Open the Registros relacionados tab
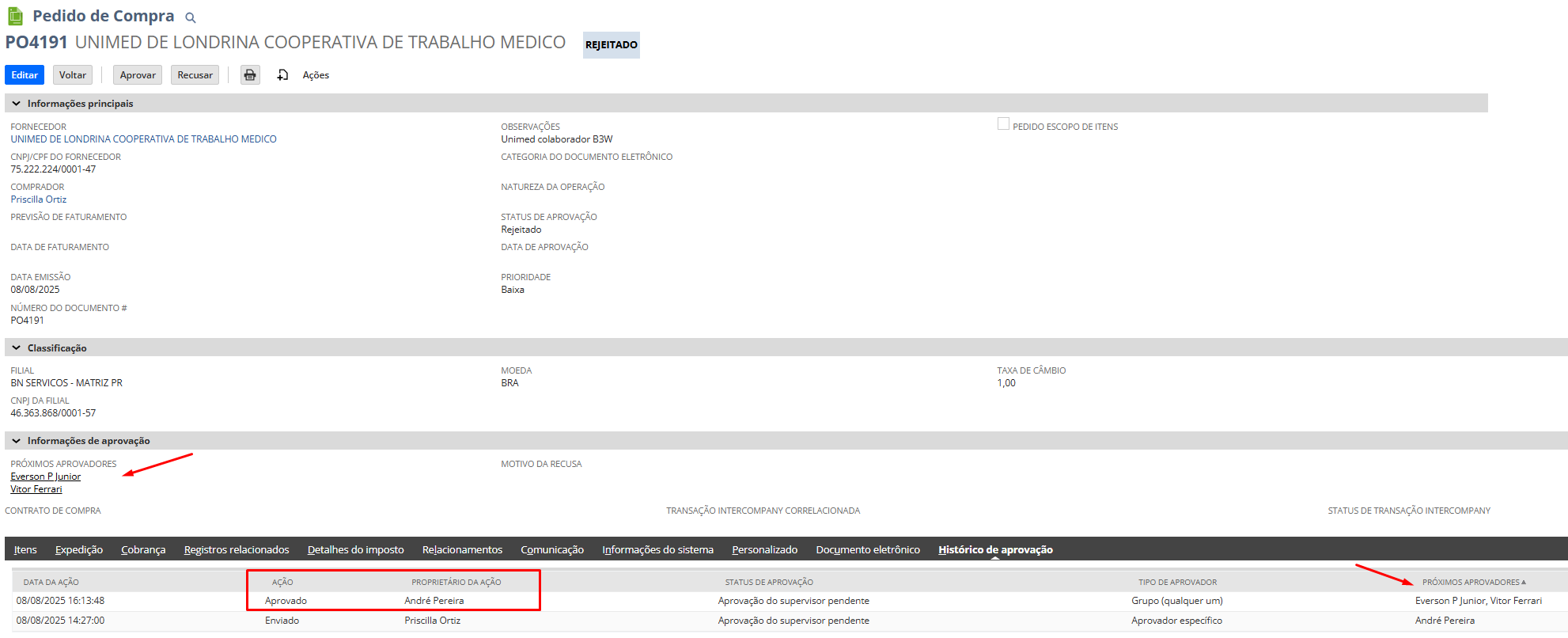The height and width of the screenshot is (638, 1568). point(237,549)
